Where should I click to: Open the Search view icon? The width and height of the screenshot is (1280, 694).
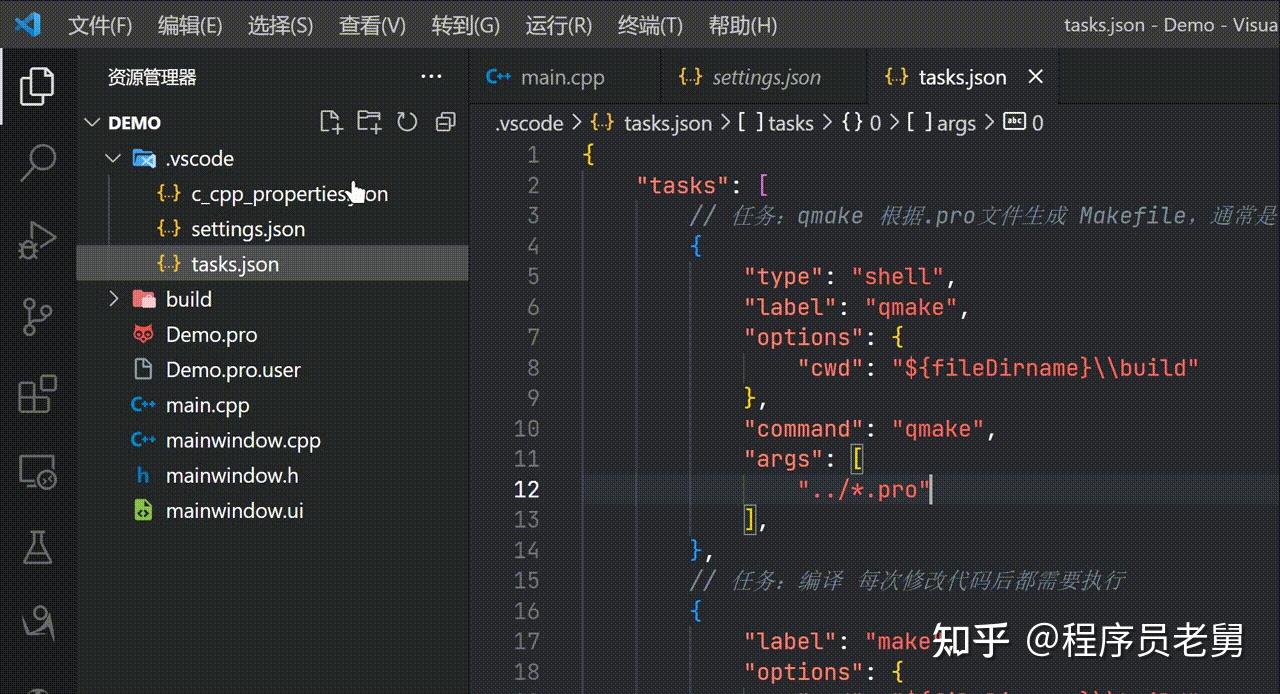(37, 160)
